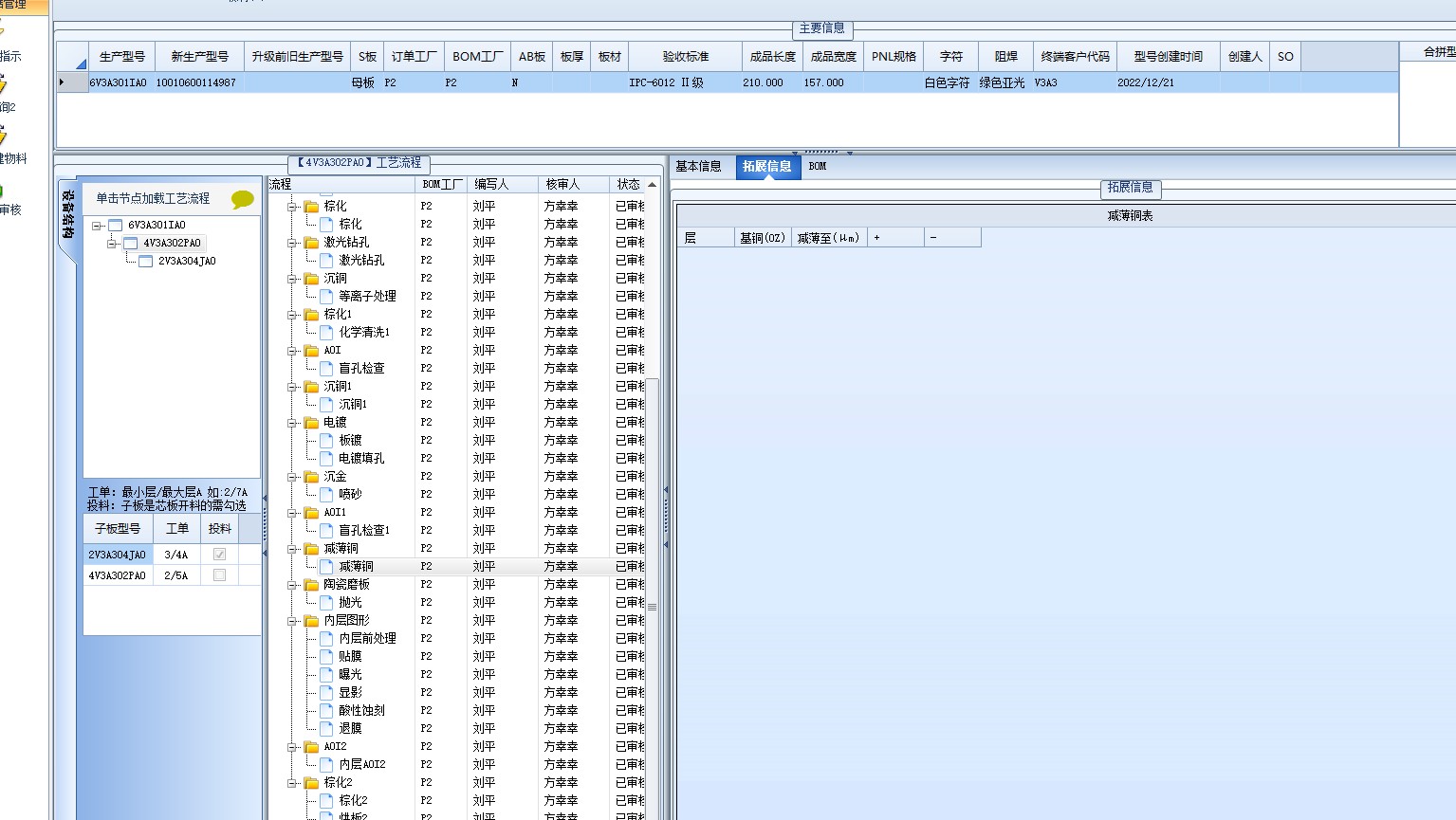Collapse the 棕化2 process group
Viewport: 1456px width, 820px height.
pos(293,783)
